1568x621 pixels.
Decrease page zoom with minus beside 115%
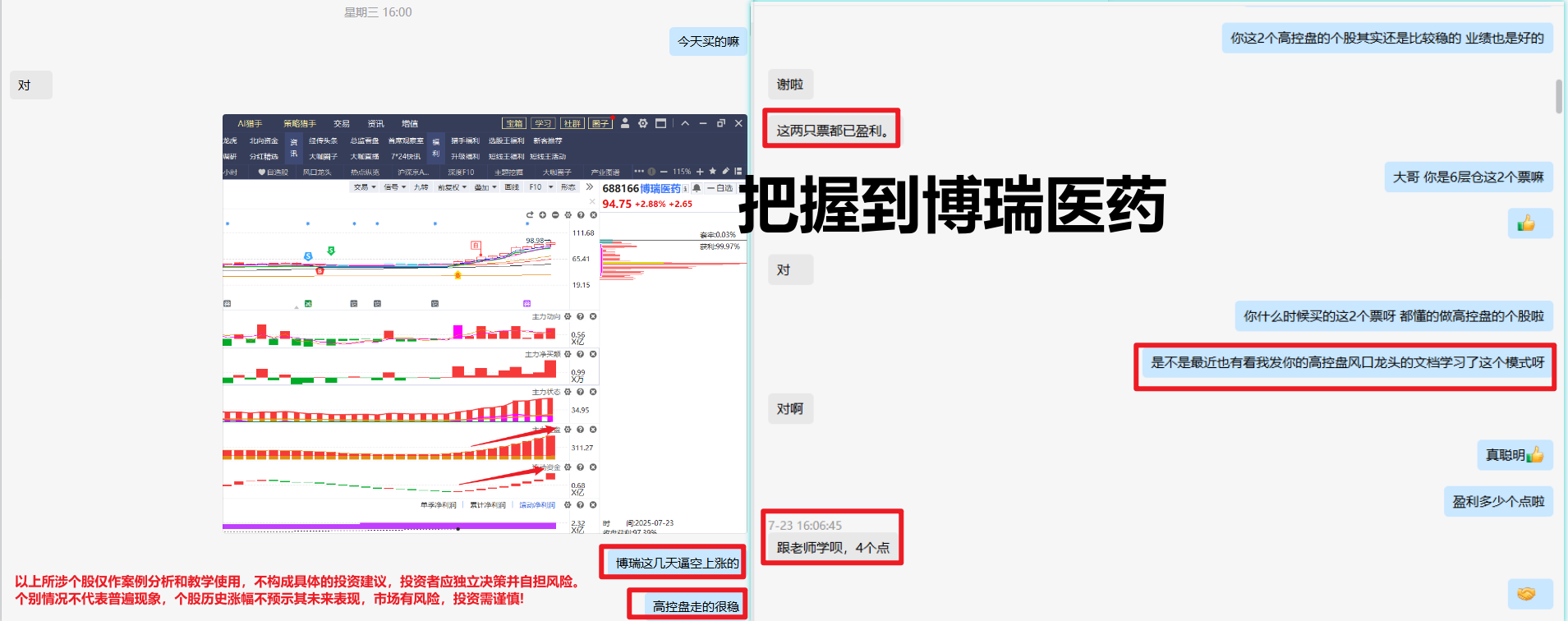(664, 172)
